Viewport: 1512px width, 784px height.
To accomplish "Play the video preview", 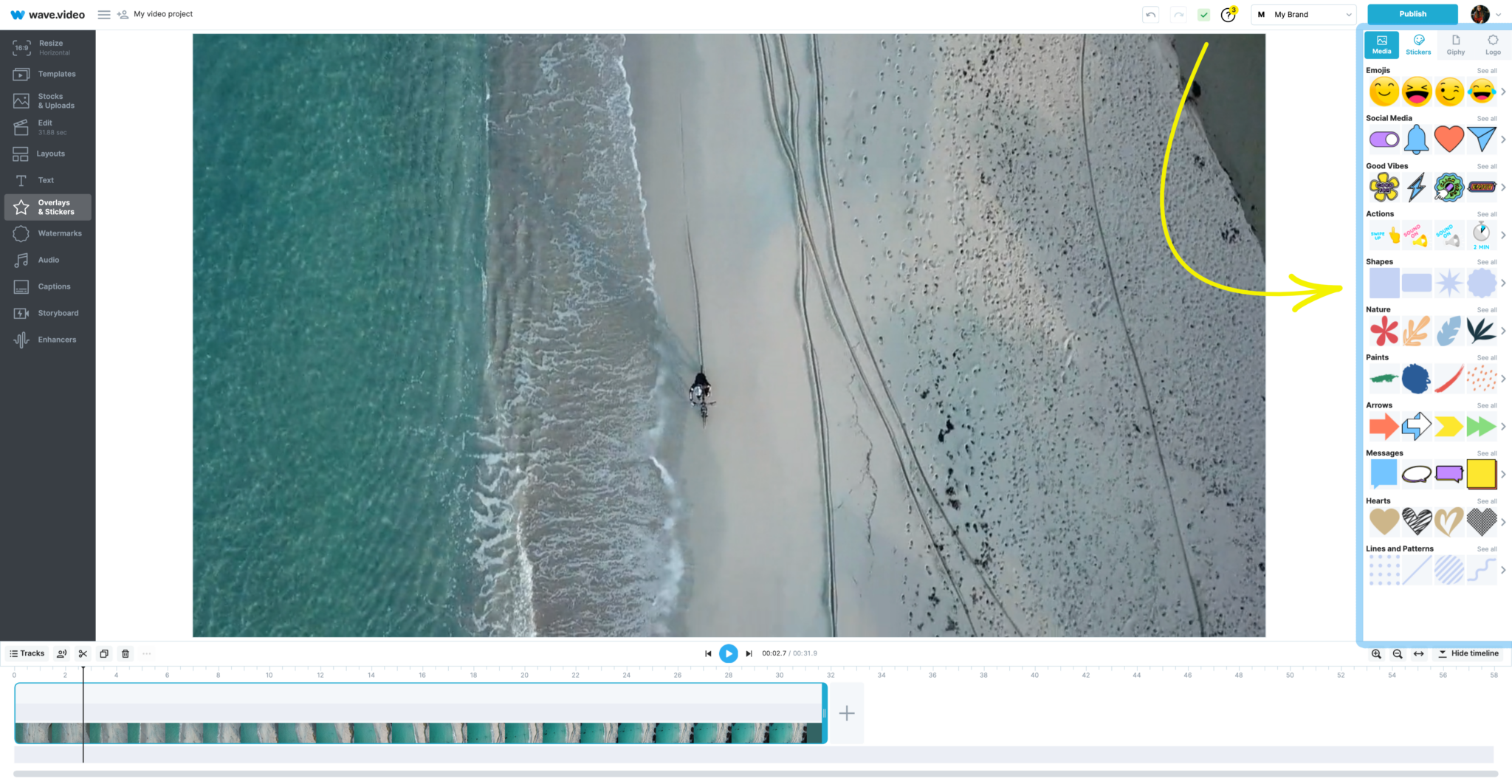I will click(728, 653).
